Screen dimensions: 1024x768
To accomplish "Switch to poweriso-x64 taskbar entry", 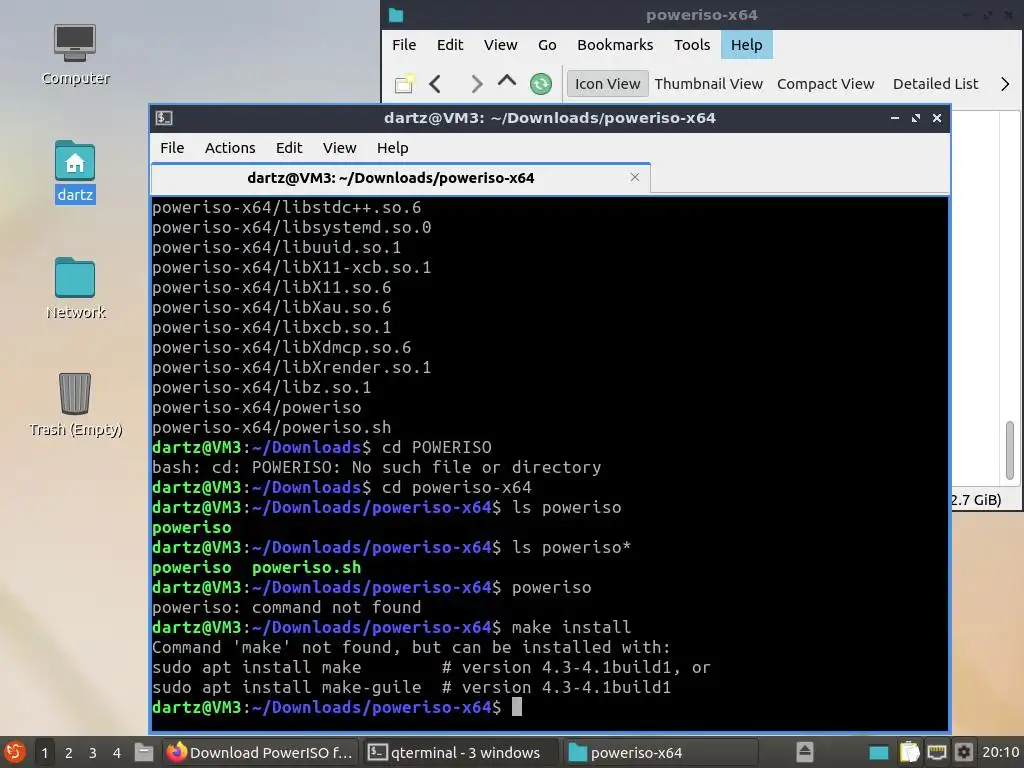I will coord(660,752).
